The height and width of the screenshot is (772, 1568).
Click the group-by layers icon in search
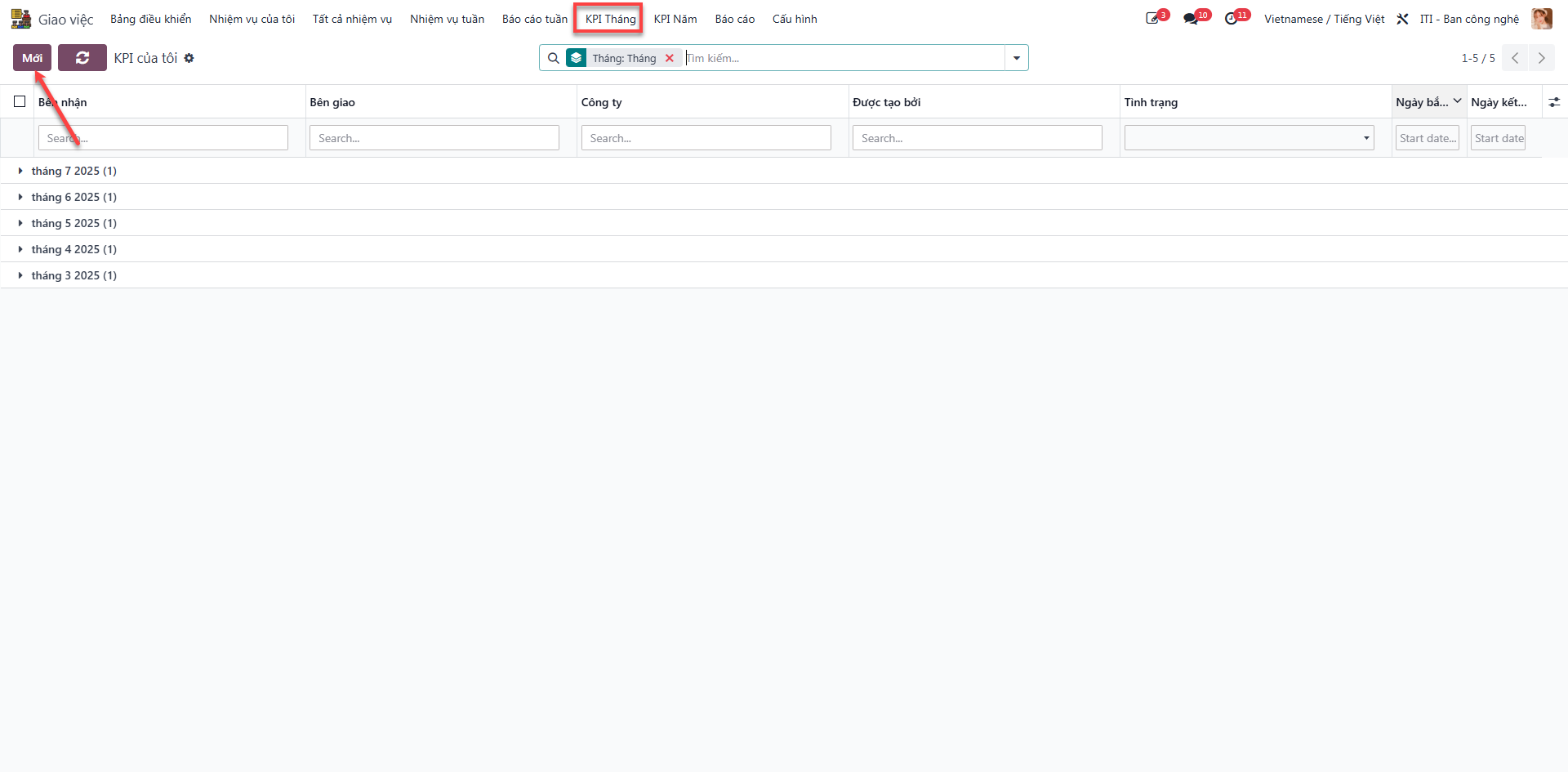click(x=577, y=58)
